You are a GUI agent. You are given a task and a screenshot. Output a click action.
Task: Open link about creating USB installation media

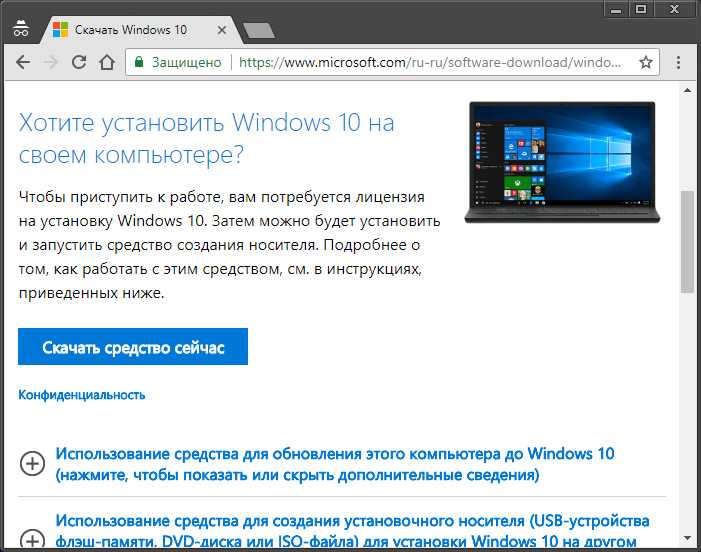tap(352, 531)
